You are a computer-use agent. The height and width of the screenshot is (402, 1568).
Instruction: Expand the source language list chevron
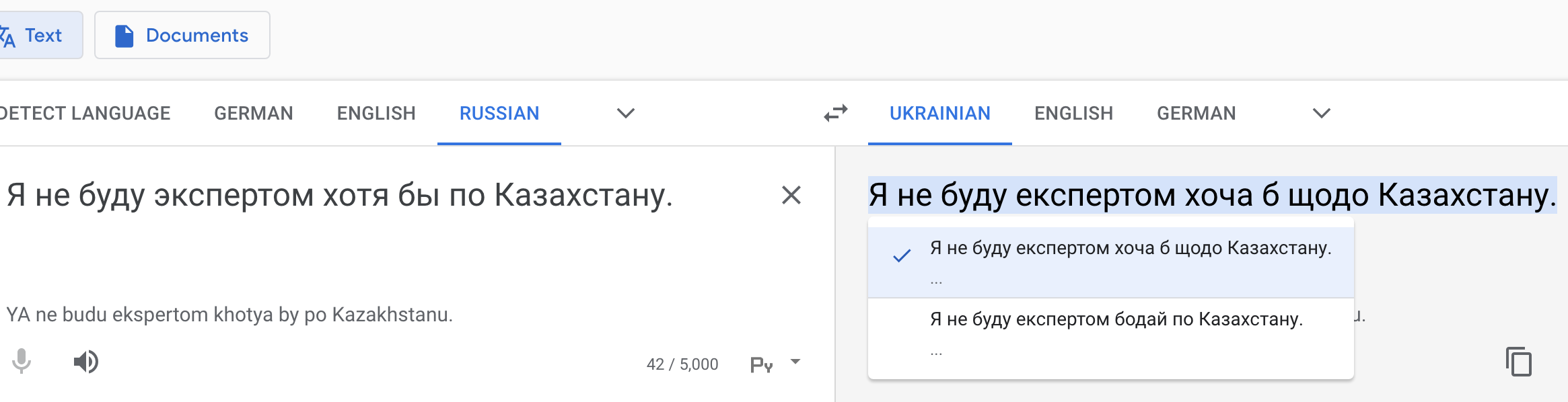(626, 113)
